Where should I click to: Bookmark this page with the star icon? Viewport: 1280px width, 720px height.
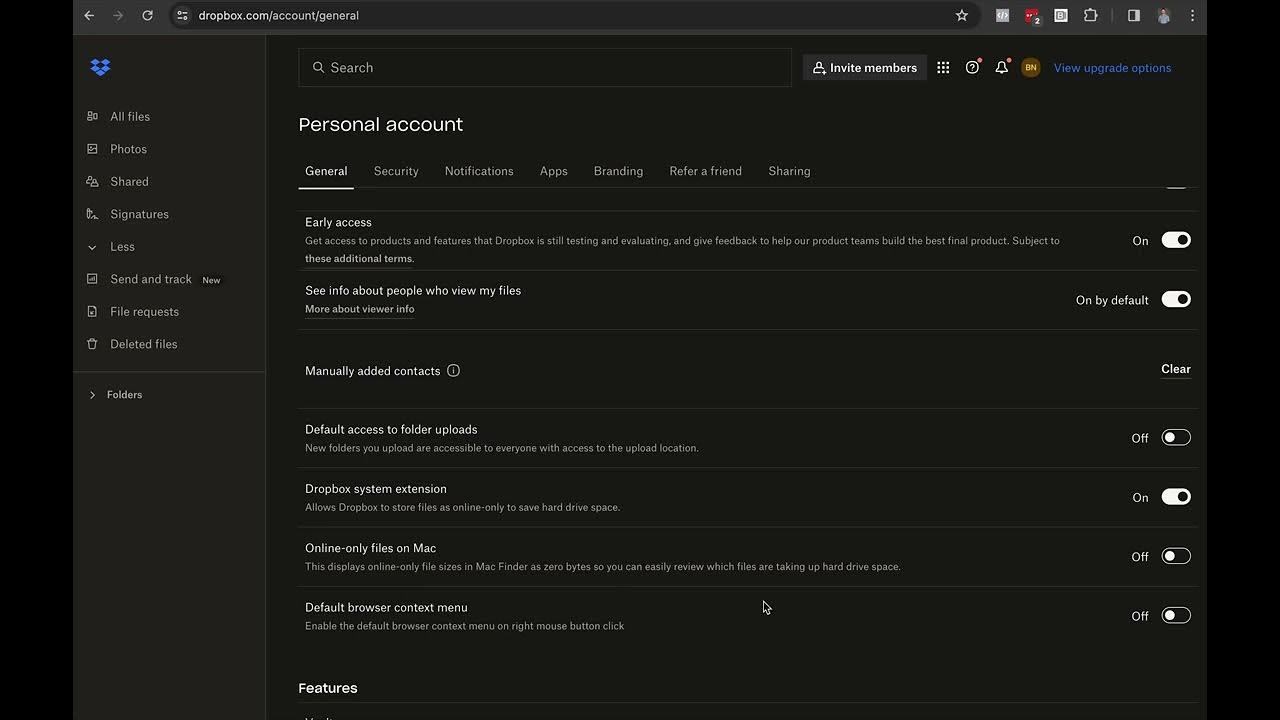tap(962, 16)
